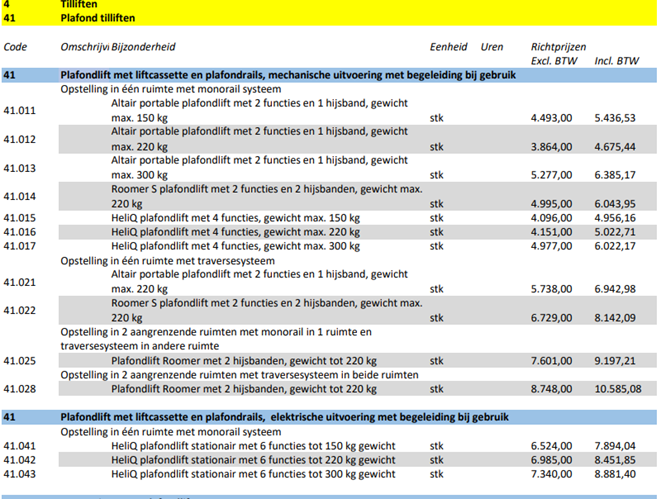Click price 4.977,00
This screenshot has width=661, height=499.
(551, 246)
